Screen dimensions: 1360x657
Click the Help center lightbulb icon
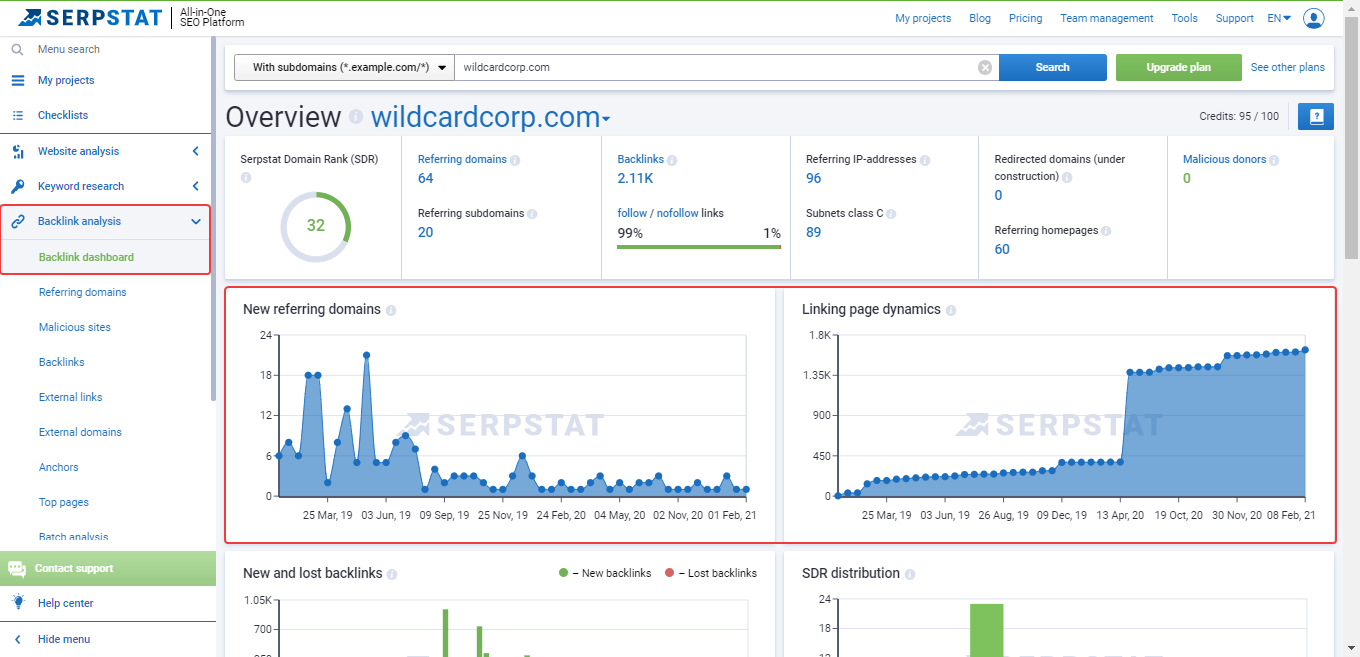(16, 603)
